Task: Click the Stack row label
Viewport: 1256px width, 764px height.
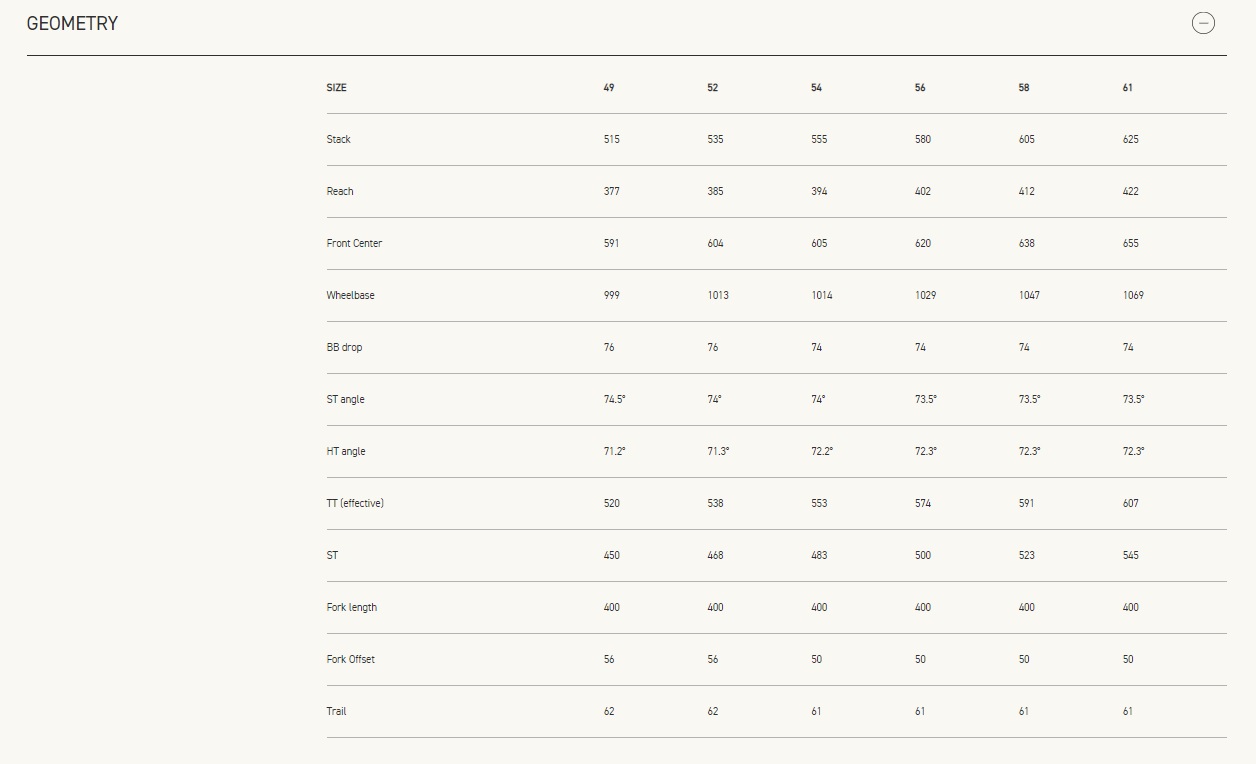Action: 339,140
